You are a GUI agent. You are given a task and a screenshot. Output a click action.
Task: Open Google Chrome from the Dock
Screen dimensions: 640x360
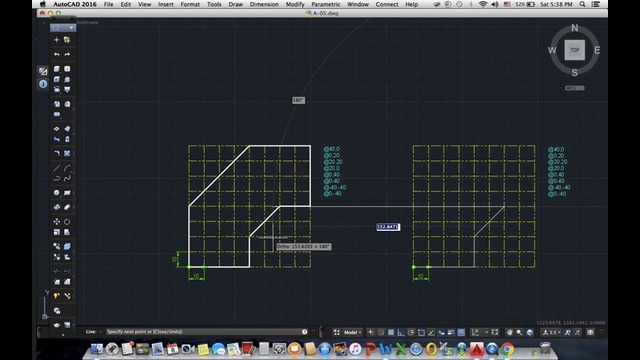point(507,349)
